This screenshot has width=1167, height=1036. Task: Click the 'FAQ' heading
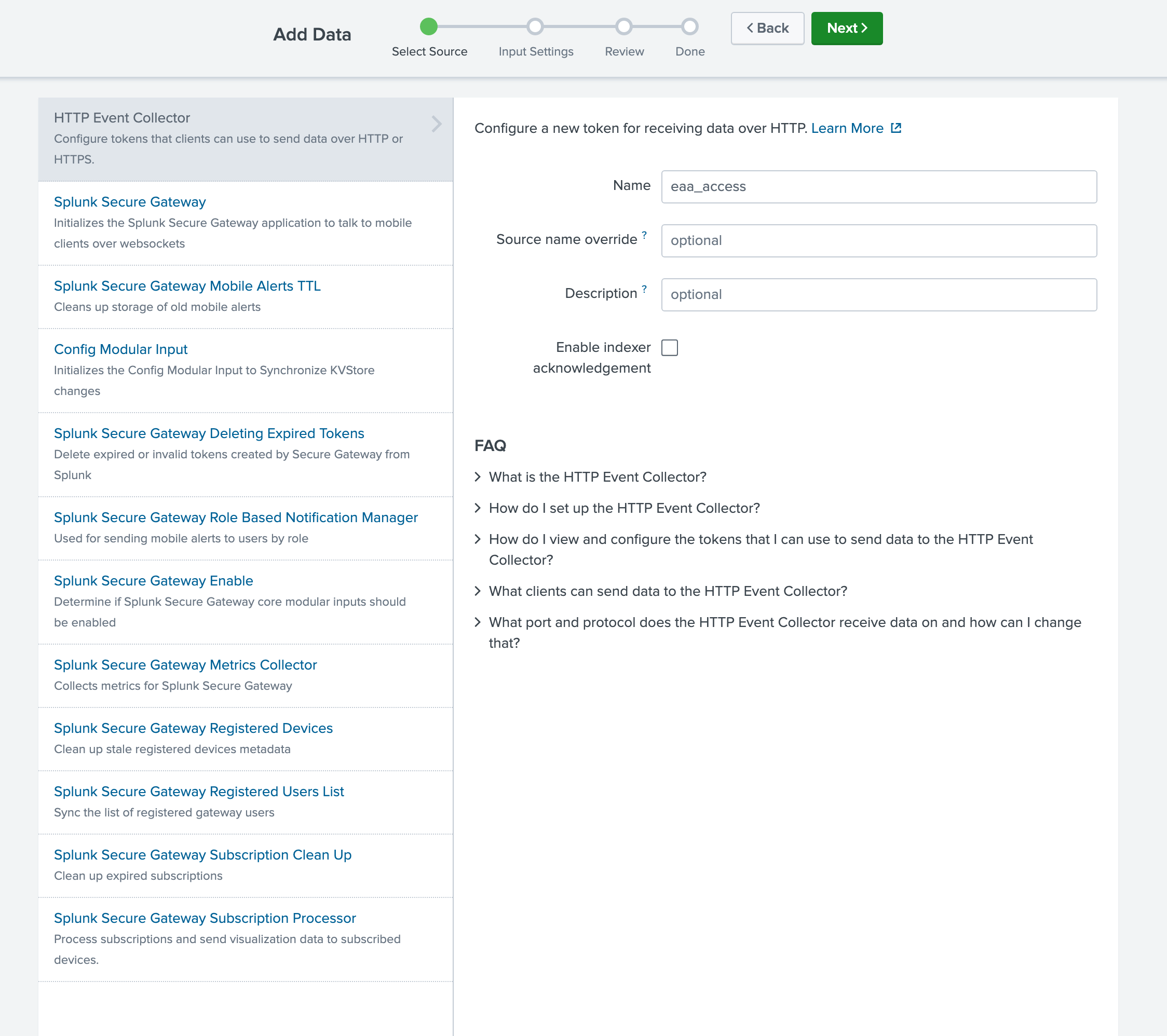pyautogui.click(x=490, y=446)
